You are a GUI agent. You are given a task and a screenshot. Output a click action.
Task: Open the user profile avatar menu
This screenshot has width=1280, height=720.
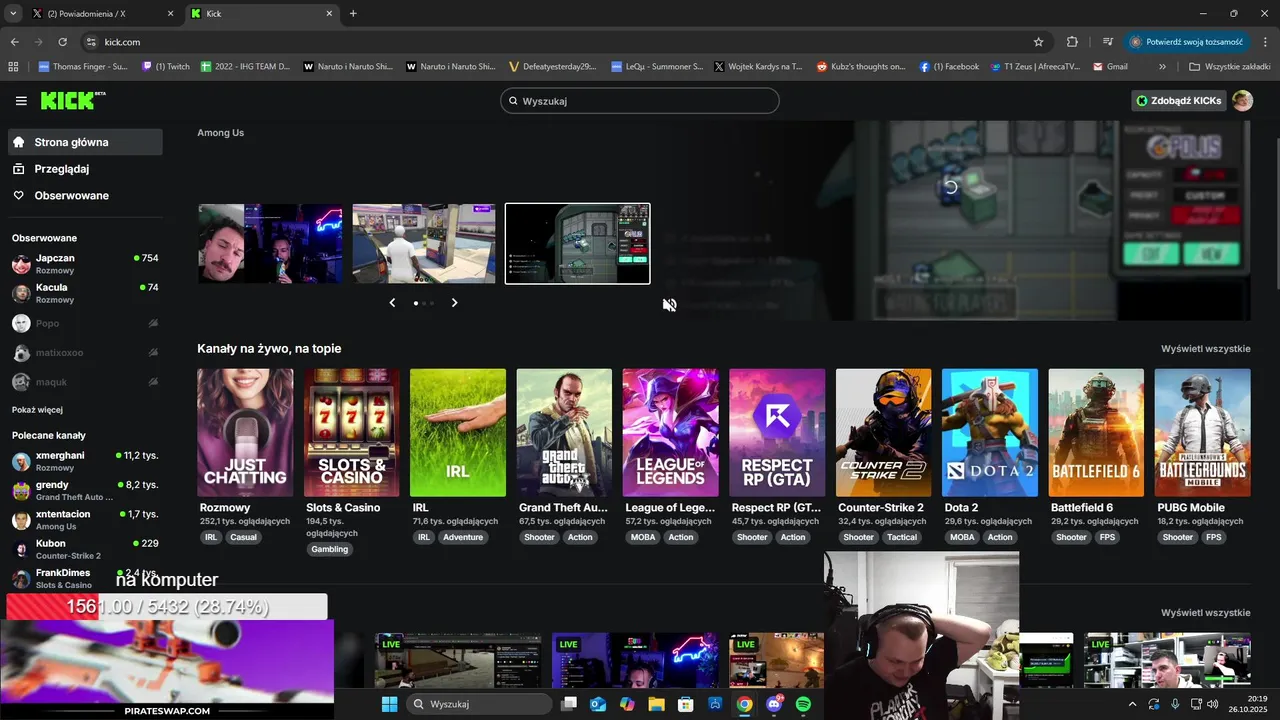(1242, 100)
